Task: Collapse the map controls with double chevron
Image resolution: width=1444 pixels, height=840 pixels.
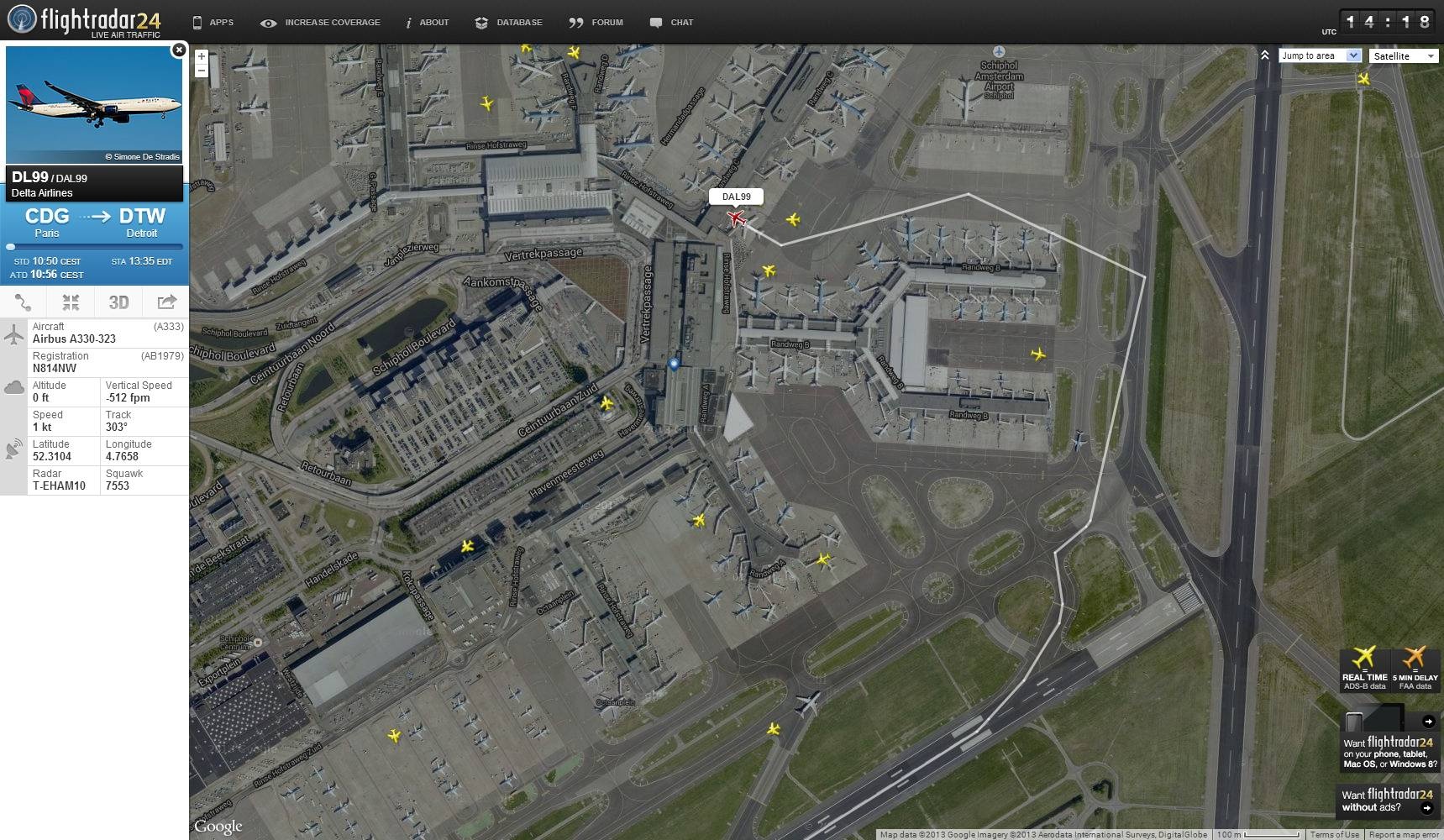Action: coord(1264,55)
